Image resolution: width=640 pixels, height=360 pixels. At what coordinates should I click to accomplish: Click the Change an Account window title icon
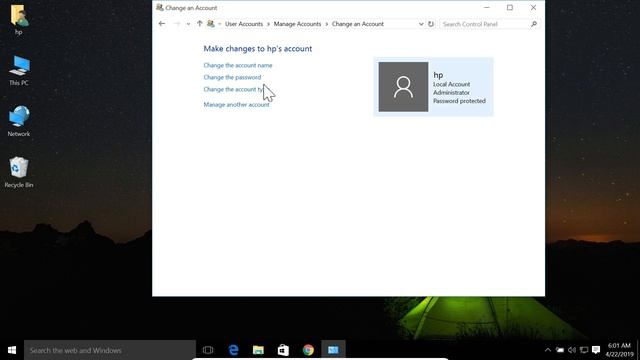(x=160, y=8)
